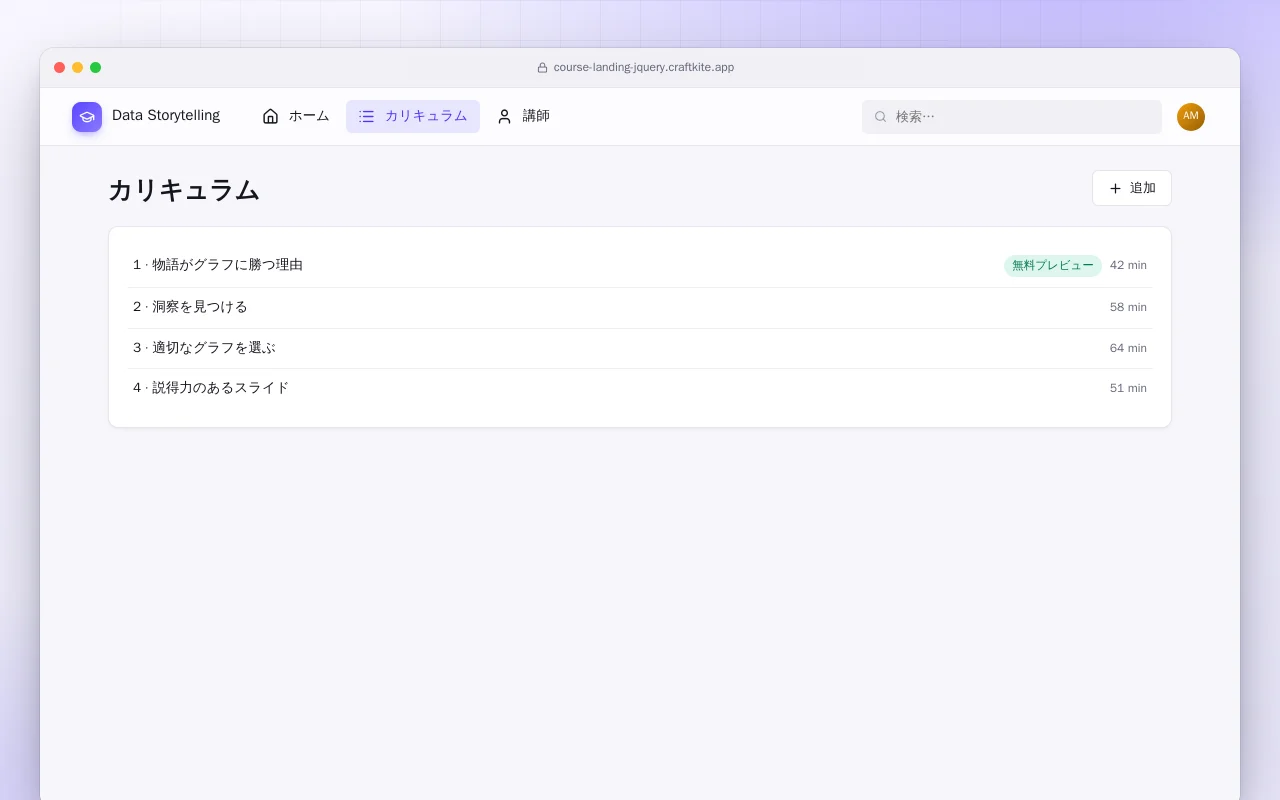Click the green maximize window button
Screen dimensions: 1280x800
click(x=95, y=68)
